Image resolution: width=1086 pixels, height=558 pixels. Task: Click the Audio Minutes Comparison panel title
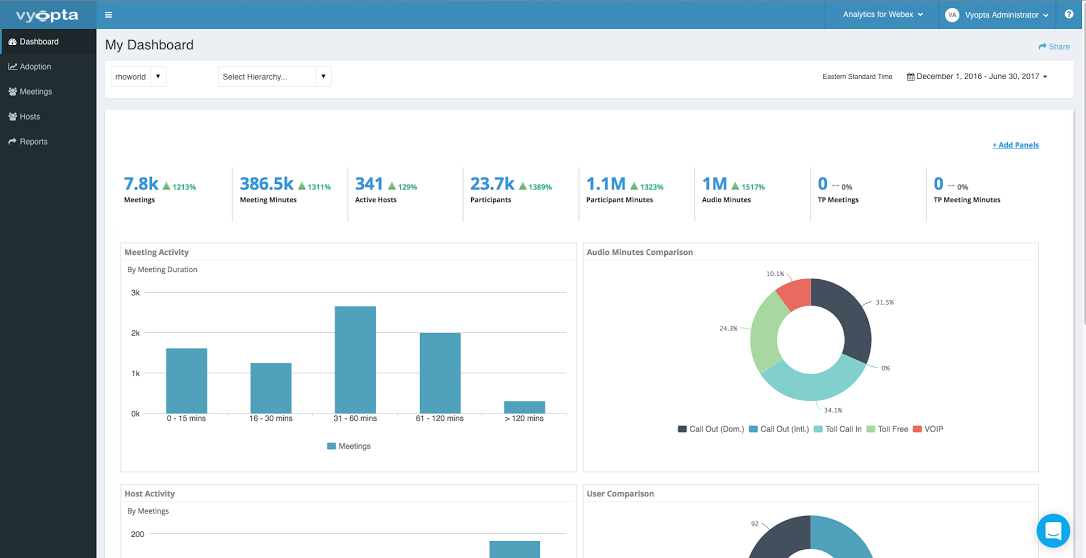(639, 252)
